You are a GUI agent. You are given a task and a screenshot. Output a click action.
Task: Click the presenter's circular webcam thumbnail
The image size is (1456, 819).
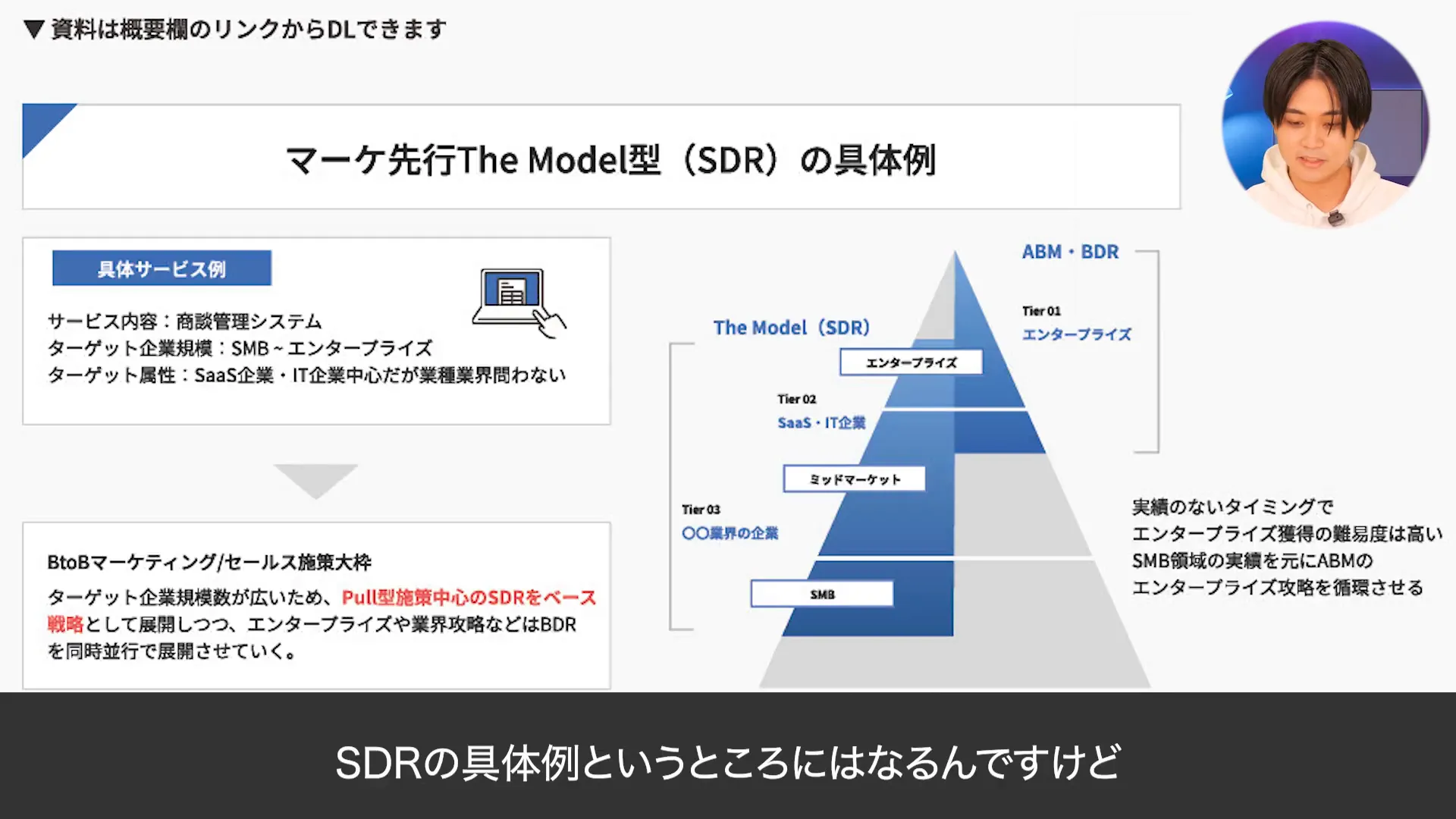1326,125
